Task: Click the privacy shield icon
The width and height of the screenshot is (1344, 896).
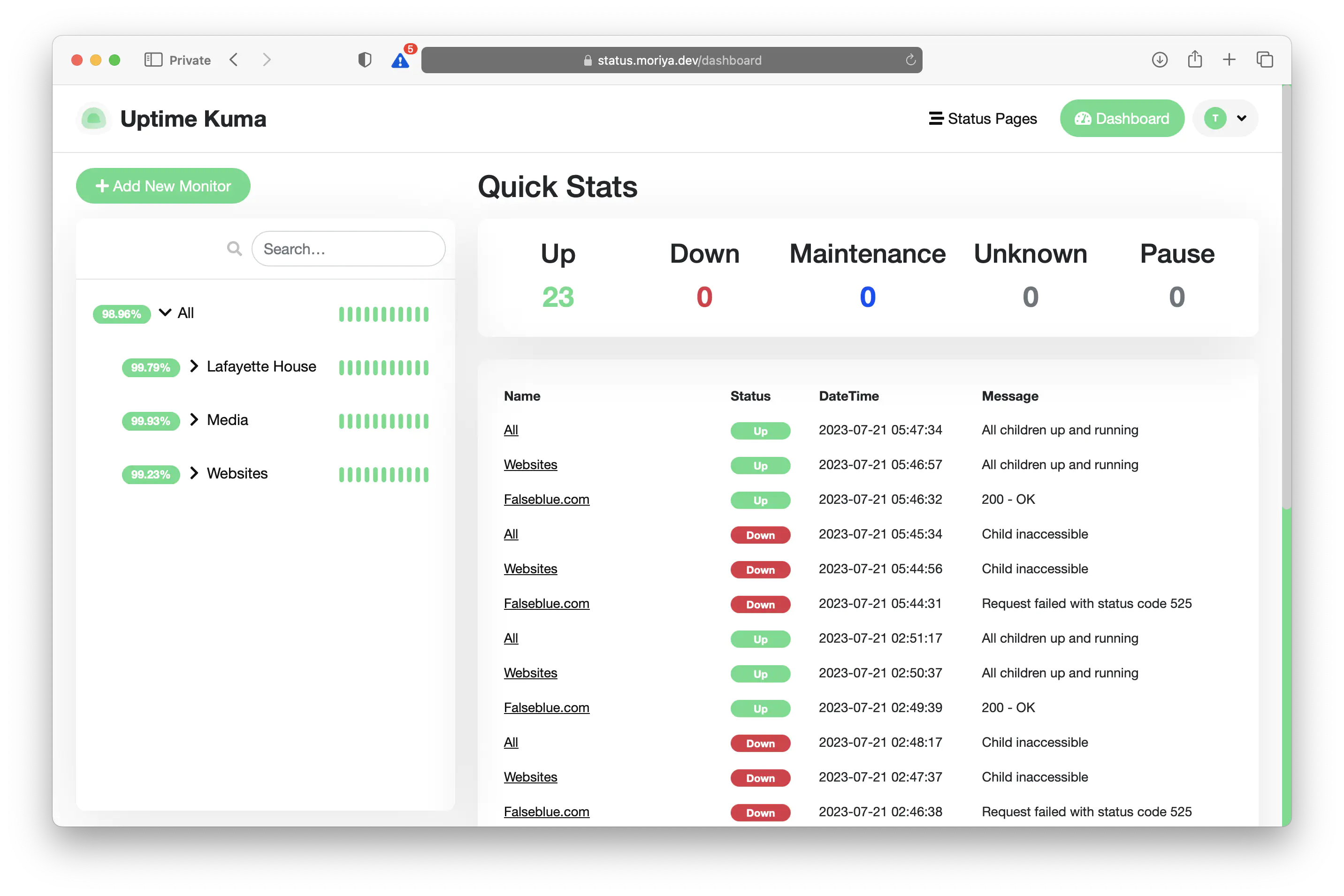Action: pos(365,60)
